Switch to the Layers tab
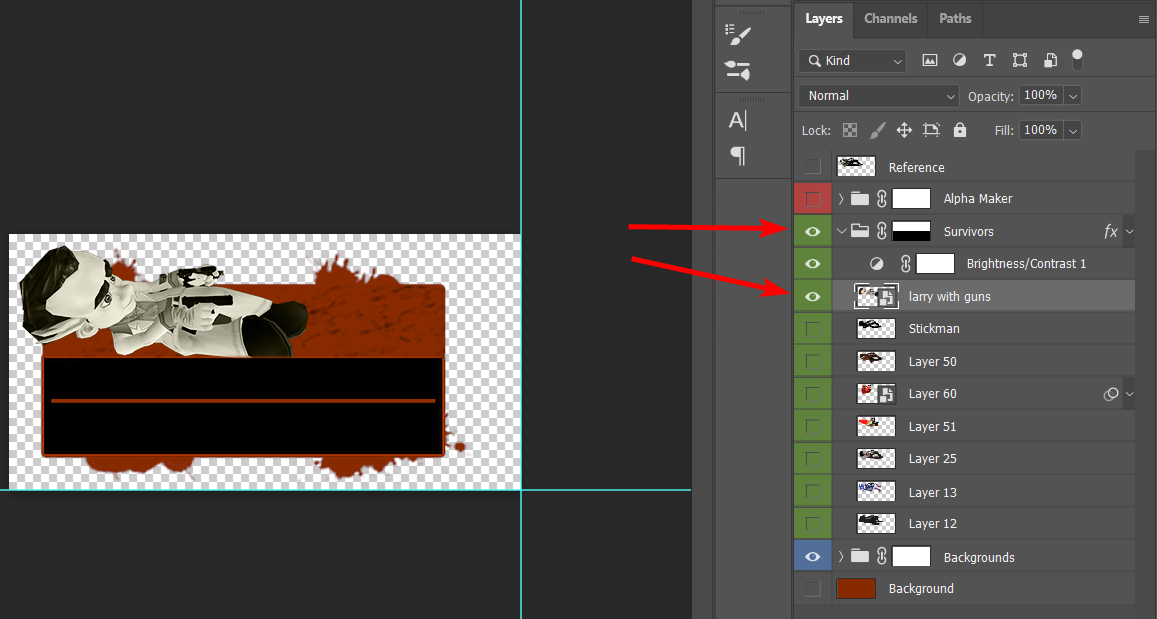This screenshot has height=619, width=1157. point(823,19)
